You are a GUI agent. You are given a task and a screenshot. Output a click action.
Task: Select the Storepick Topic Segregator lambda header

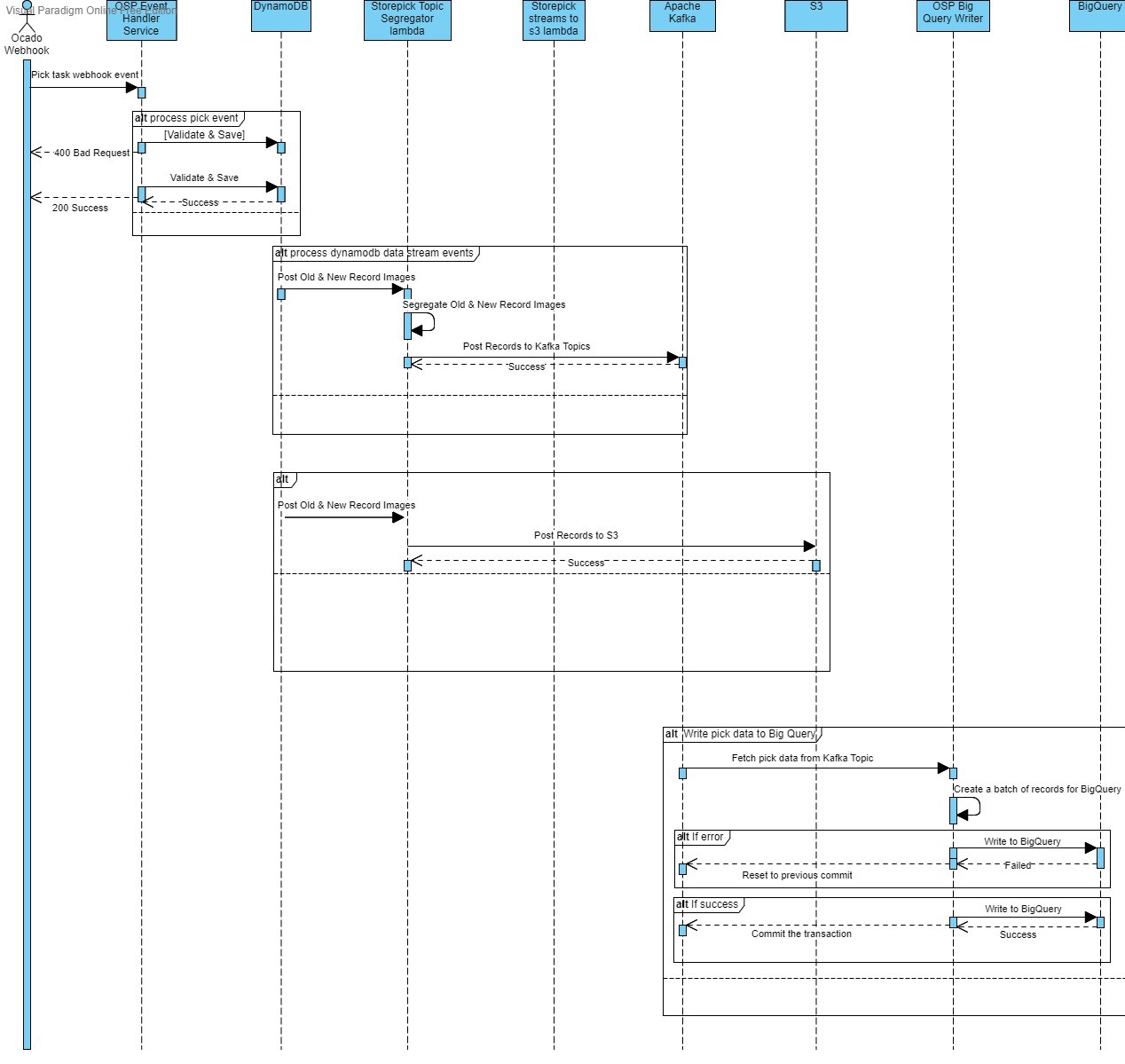tap(407, 20)
